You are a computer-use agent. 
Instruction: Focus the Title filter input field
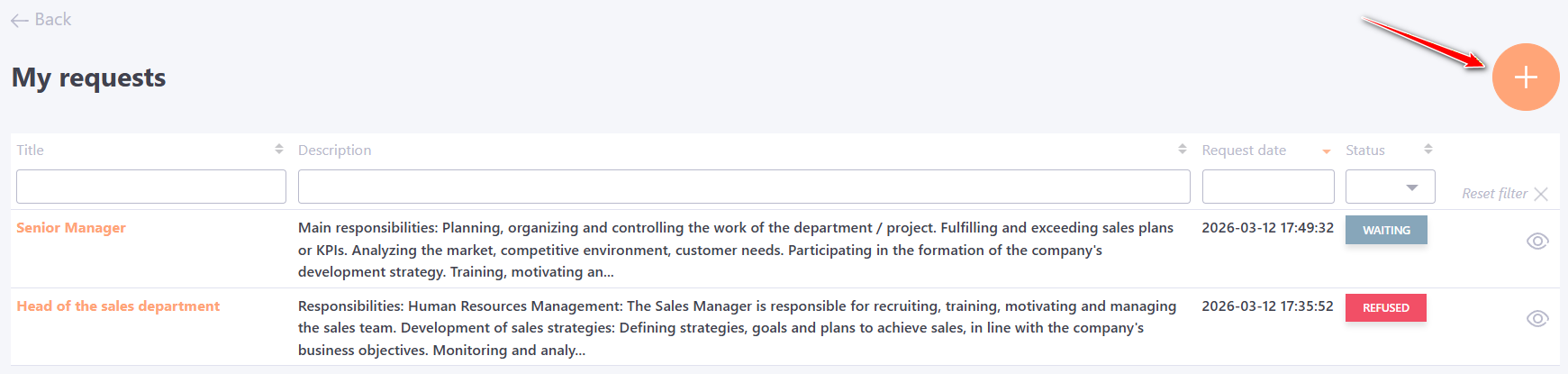point(151,187)
